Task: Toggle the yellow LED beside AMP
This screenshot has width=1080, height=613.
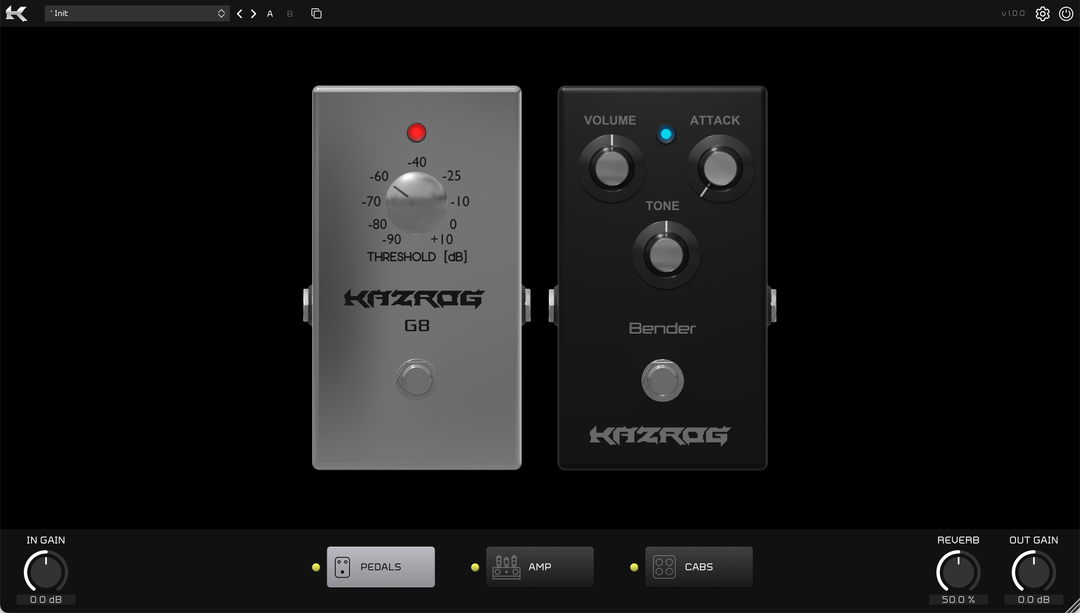Action: pos(475,567)
